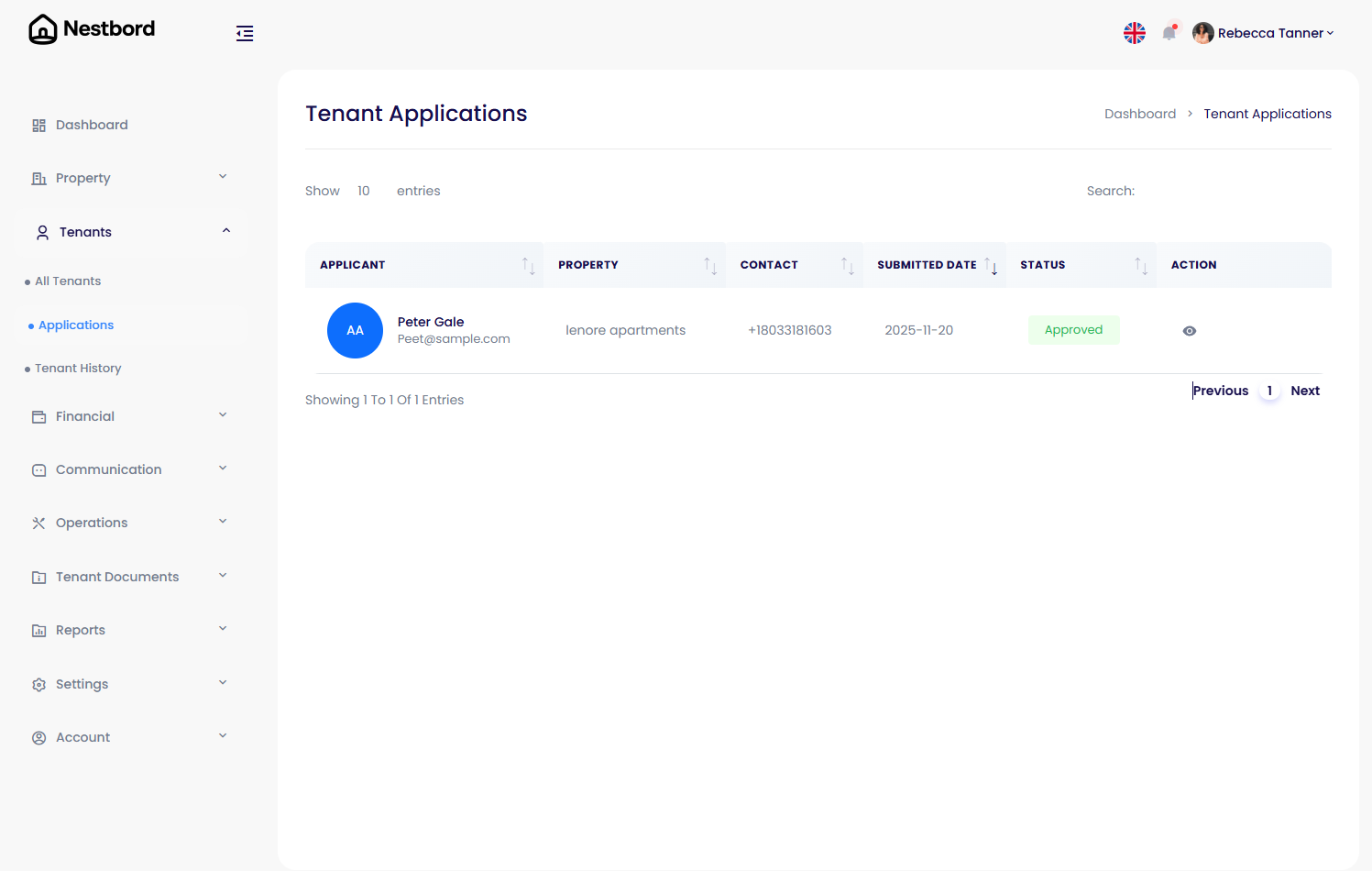
Task: Select the Operations wrench icon
Action: click(38, 522)
